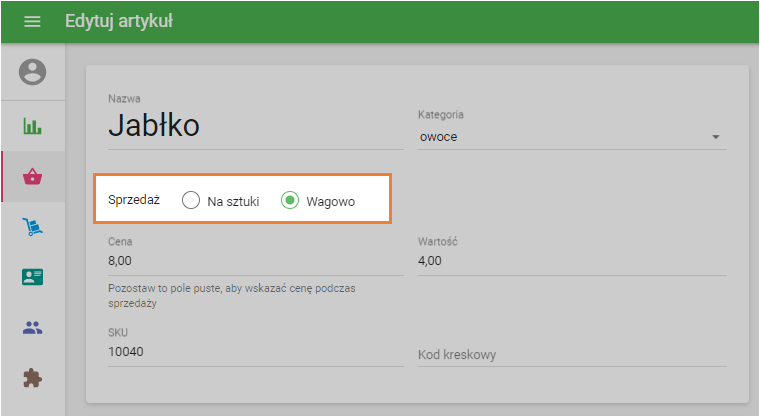Screen dimensions: 760x417
Task: Click the Edytuj artykuł page title
Action: tap(119, 21)
